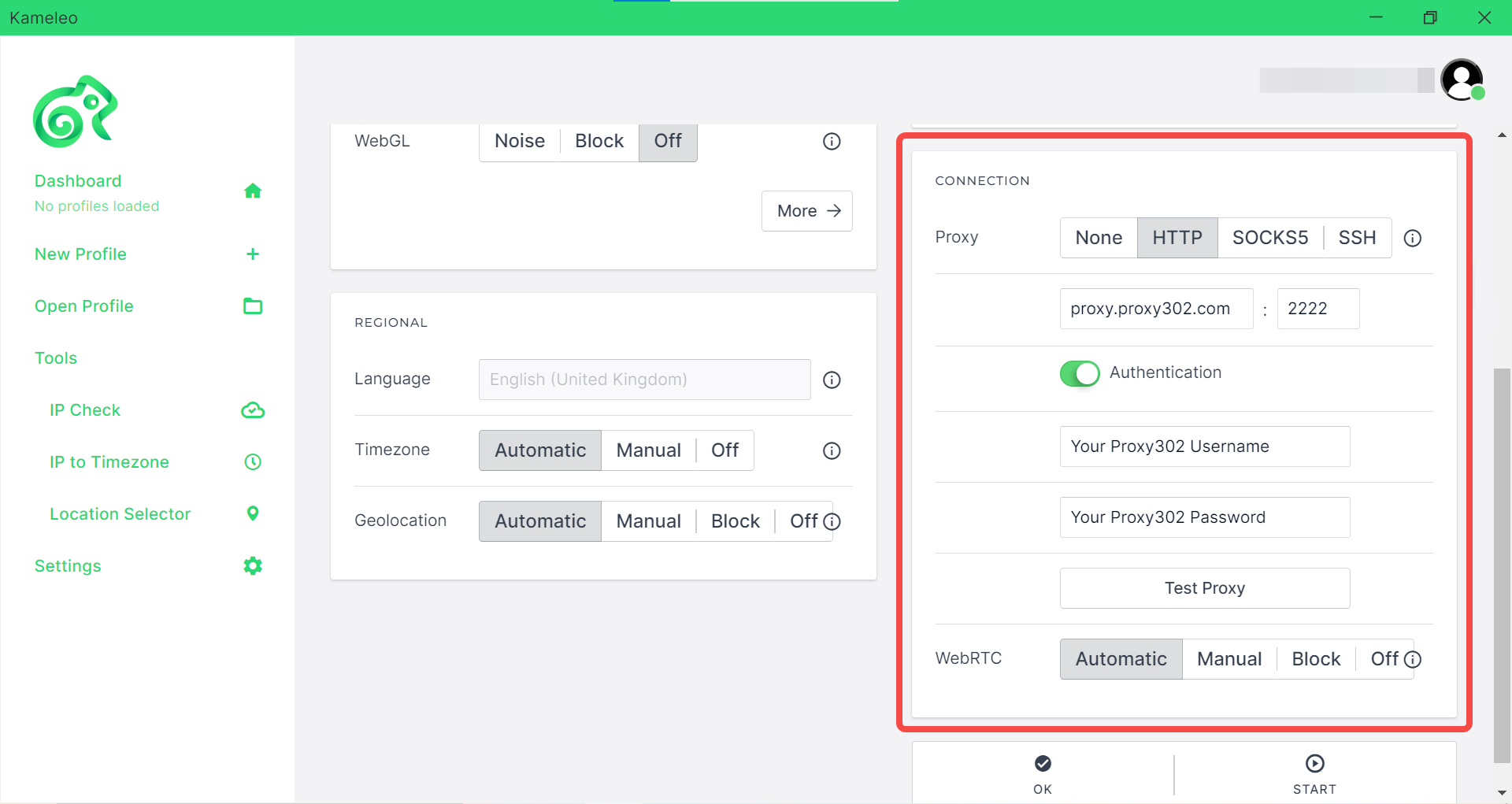Open the user account avatar

[1462, 80]
